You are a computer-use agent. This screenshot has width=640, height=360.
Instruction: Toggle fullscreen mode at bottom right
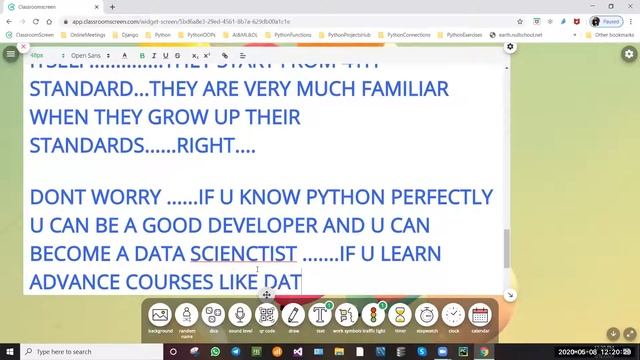point(630,334)
